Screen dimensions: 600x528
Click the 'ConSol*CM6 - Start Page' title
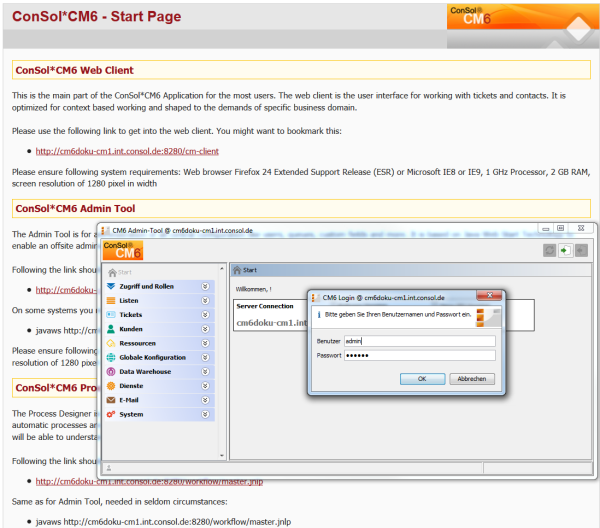coord(96,16)
